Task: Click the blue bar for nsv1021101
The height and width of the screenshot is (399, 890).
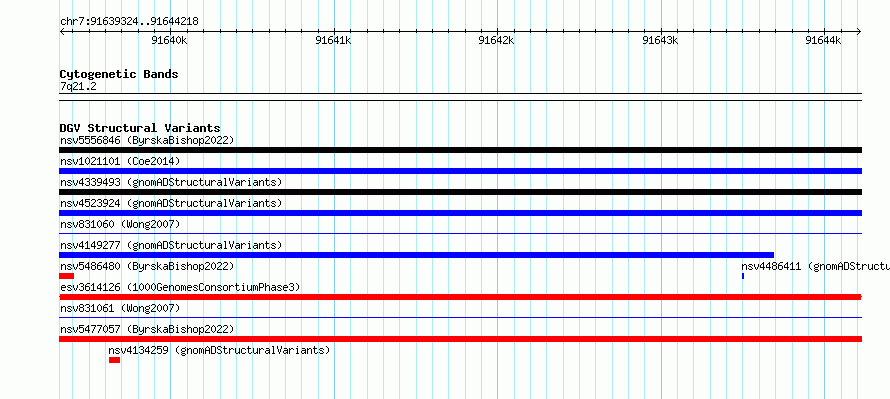Action: pyautogui.click(x=460, y=171)
